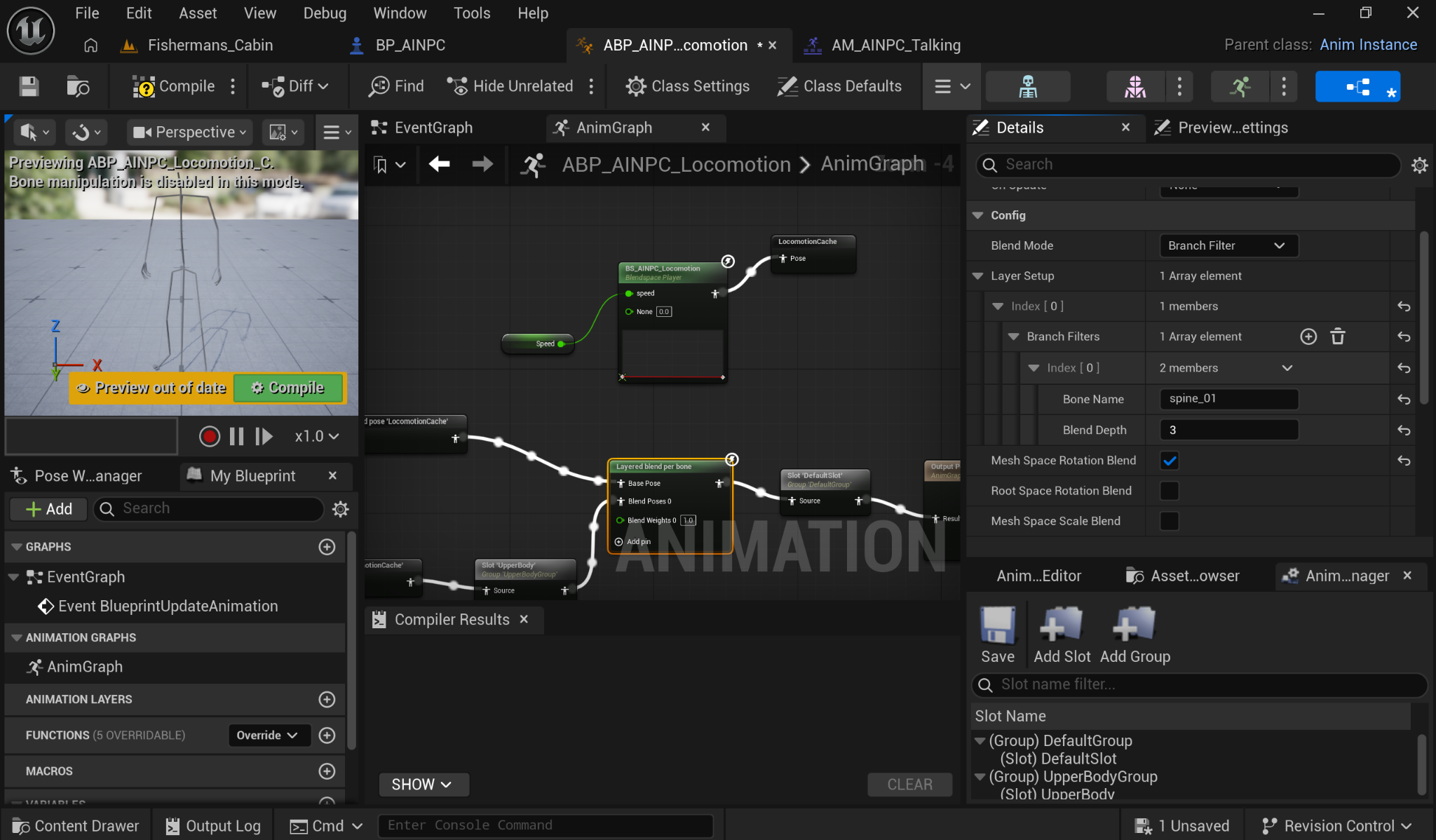Delete all Branch Filters elements trash icon

[x=1338, y=337]
